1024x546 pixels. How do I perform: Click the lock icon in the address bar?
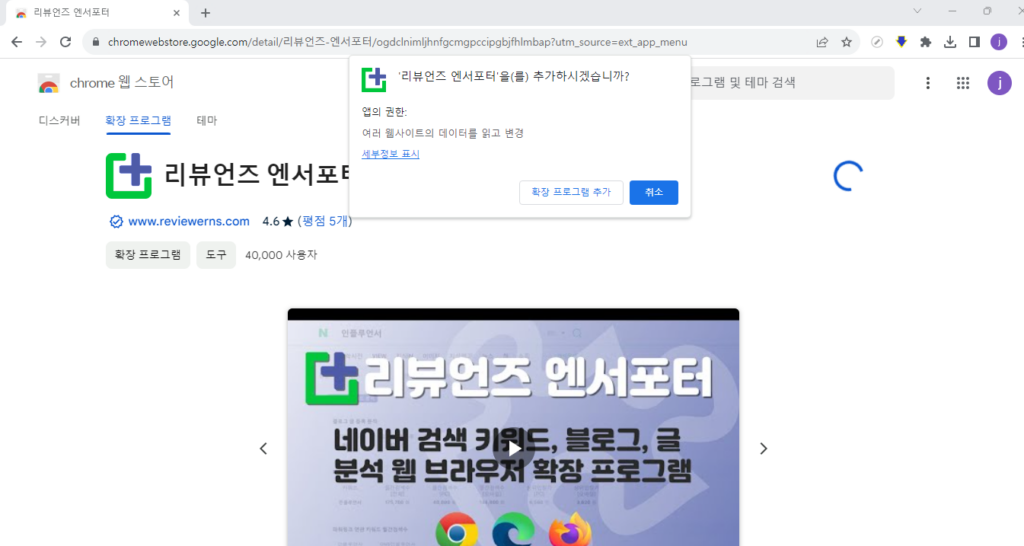pyautogui.click(x=96, y=42)
